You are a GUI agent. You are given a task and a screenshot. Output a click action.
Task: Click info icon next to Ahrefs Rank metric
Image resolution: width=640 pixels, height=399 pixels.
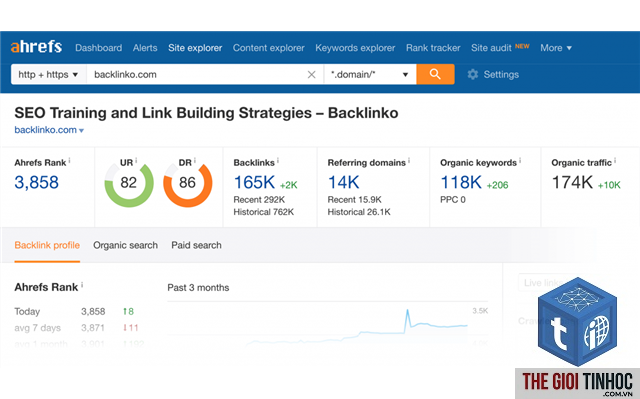point(69,161)
